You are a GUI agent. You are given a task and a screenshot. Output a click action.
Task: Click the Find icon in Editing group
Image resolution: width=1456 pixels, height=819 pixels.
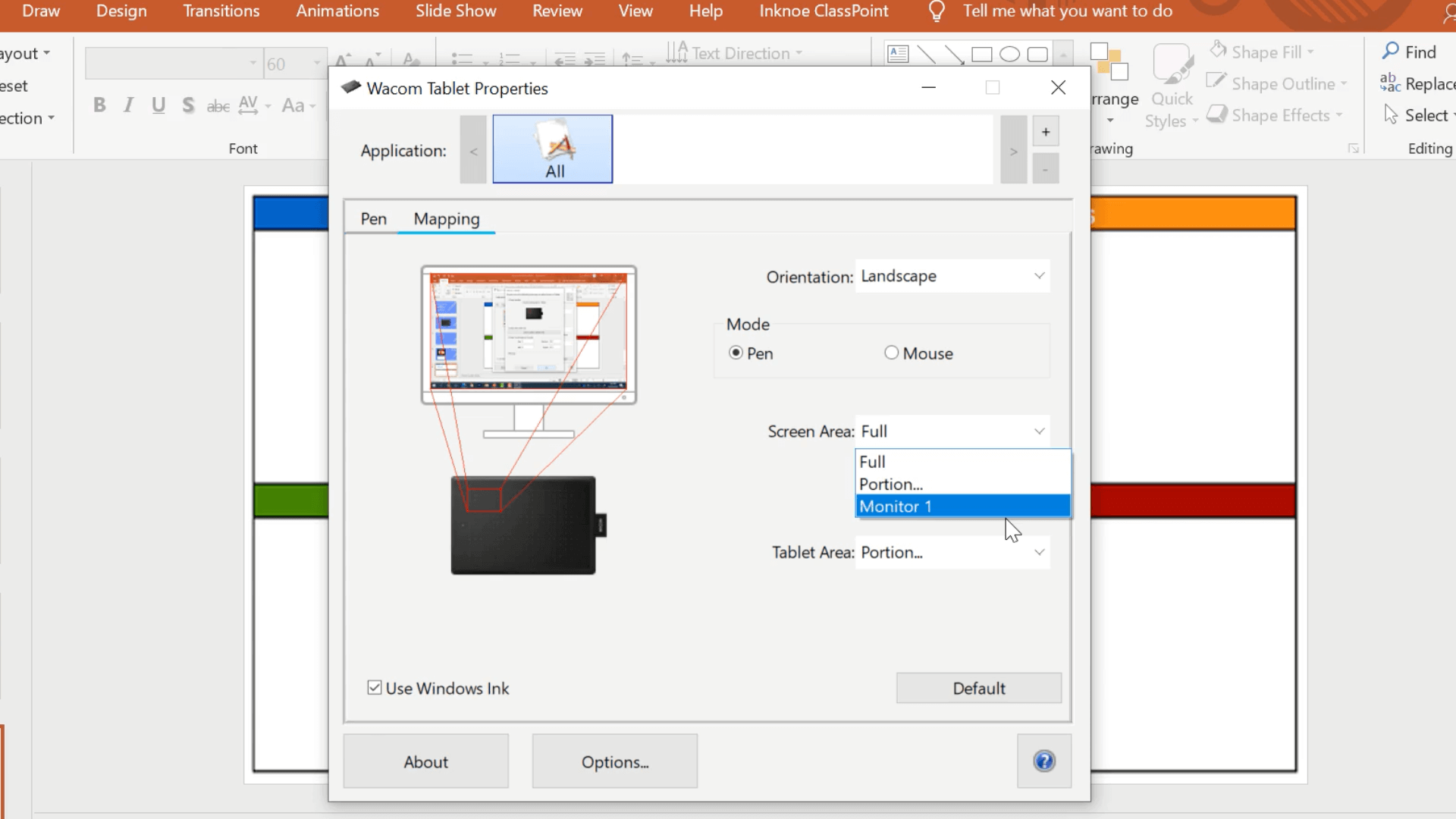pyautogui.click(x=1390, y=51)
